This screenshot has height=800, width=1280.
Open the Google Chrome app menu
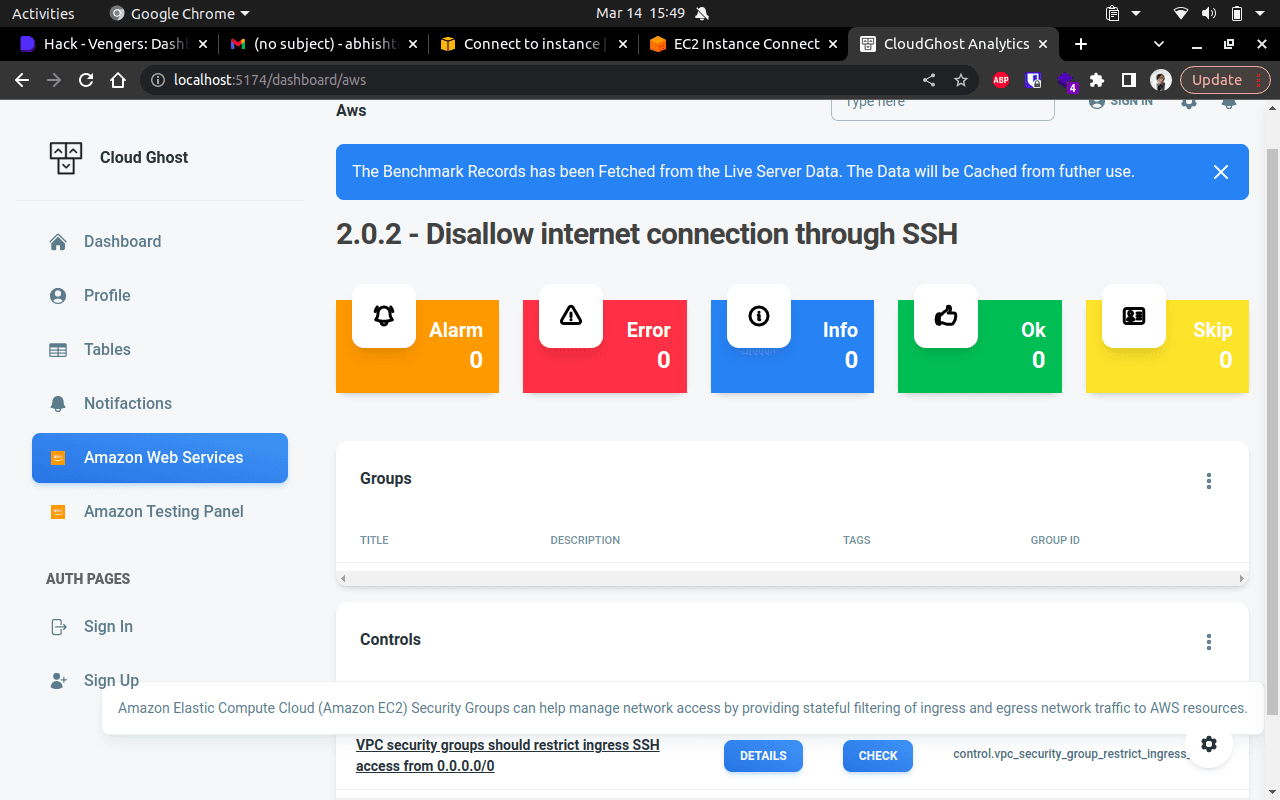point(179,13)
